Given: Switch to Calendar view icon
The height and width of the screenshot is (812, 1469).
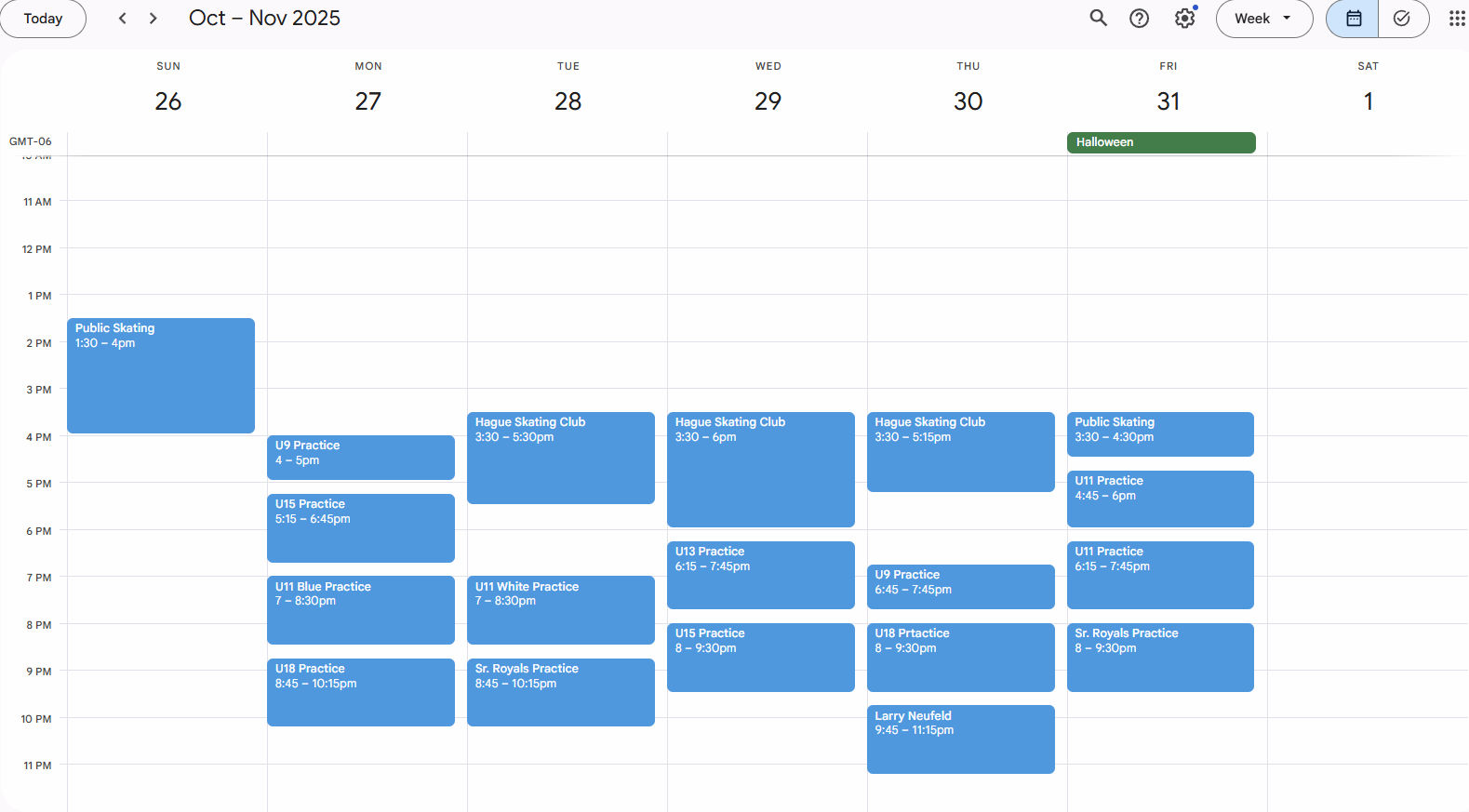Looking at the screenshot, I should coord(1353,19).
